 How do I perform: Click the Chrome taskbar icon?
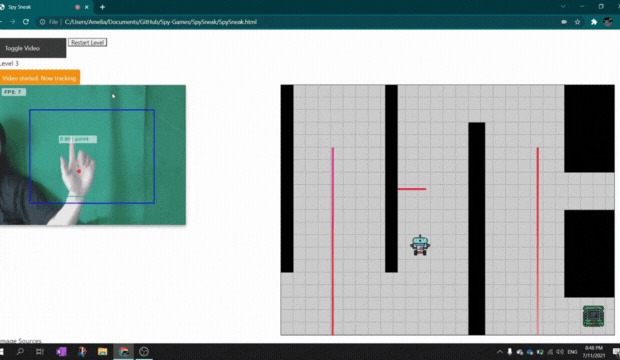click(x=123, y=351)
